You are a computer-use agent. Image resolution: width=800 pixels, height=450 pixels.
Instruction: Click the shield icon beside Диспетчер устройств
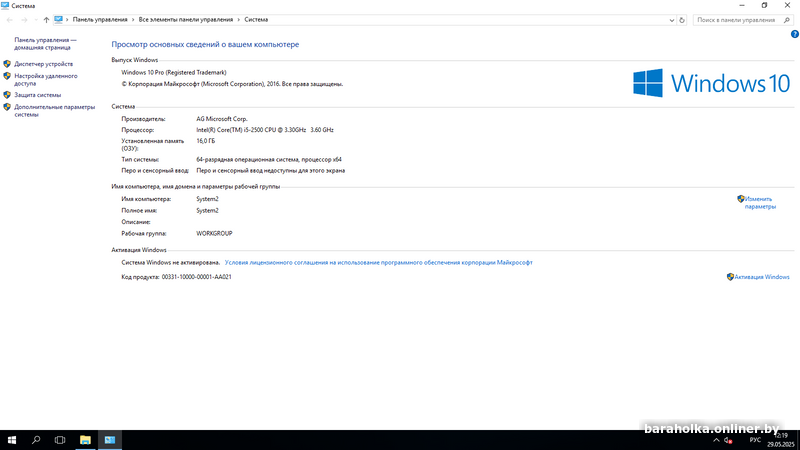click(7, 64)
